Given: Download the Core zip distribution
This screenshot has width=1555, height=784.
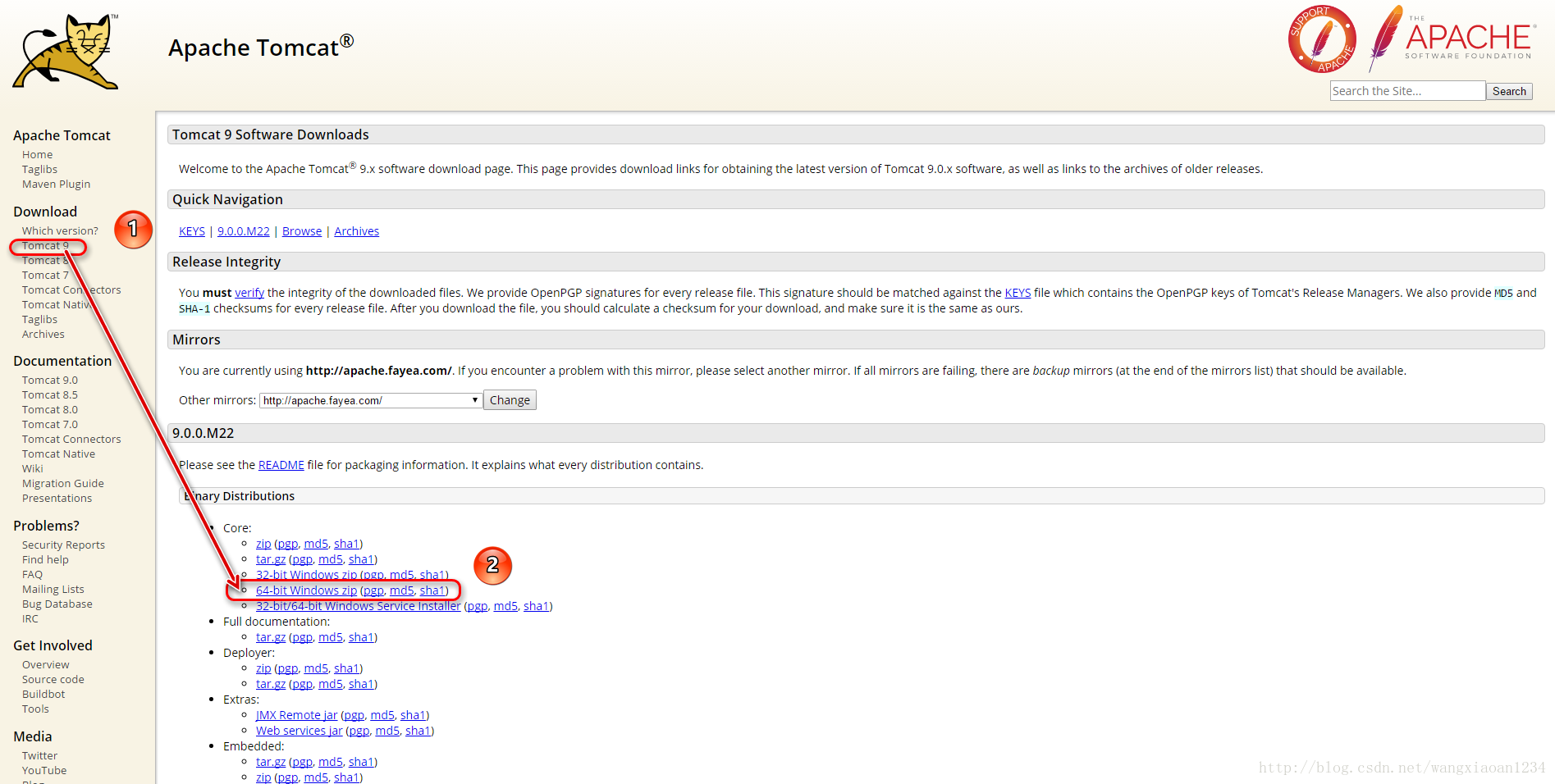Looking at the screenshot, I should click(x=263, y=544).
